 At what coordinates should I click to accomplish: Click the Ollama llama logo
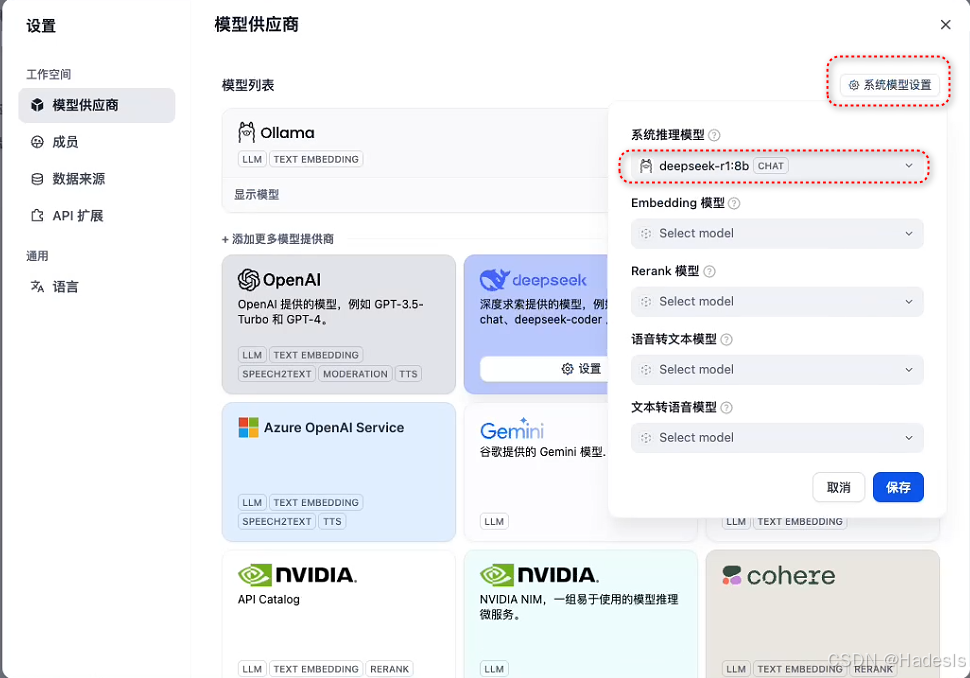point(246,132)
